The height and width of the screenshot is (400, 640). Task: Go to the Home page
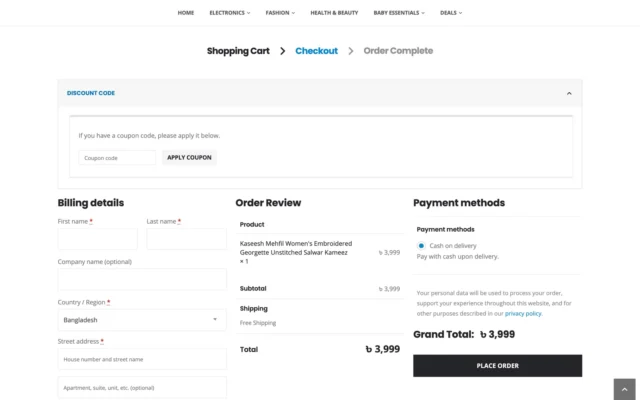[x=185, y=13]
